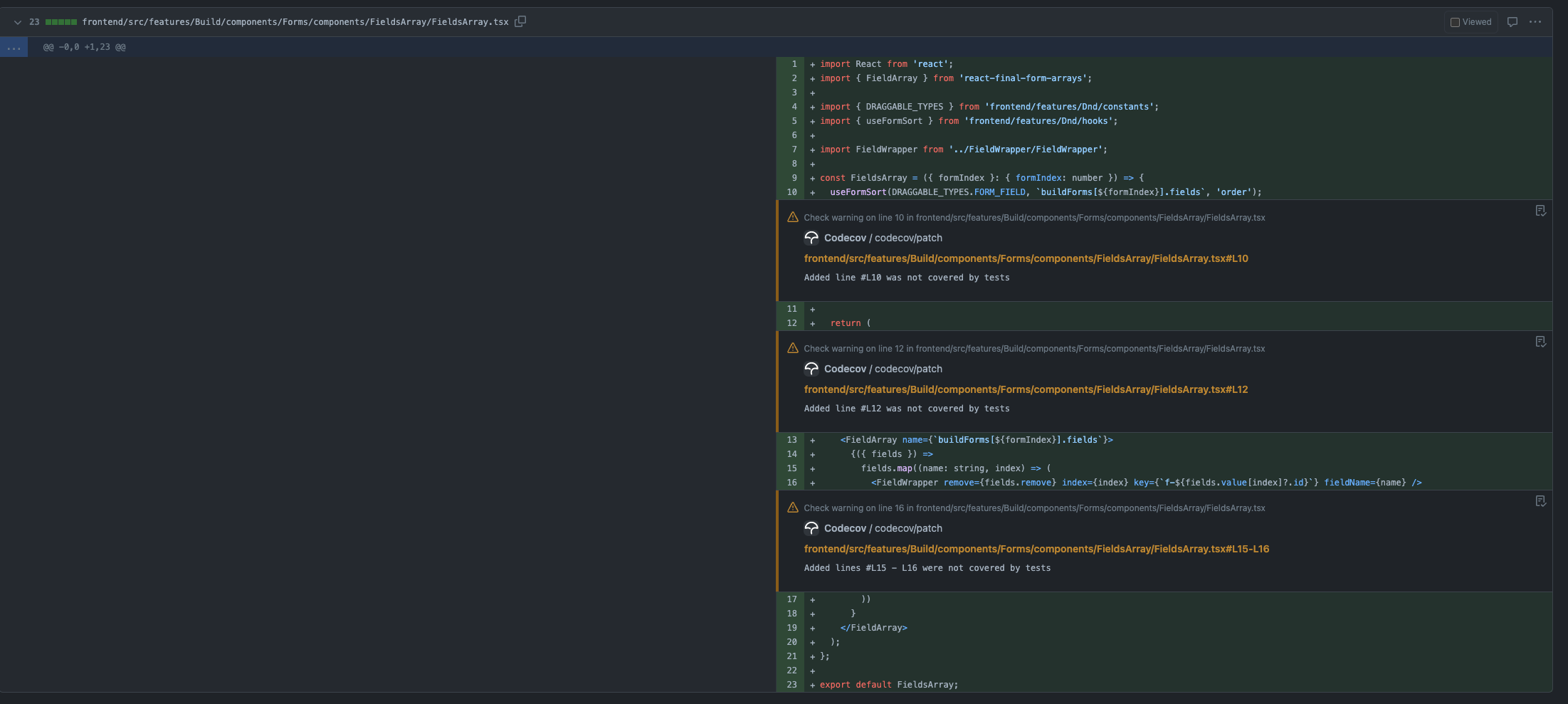Open annotation details for line 16 warning
This screenshot has height=704, width=1568.
1540,501
